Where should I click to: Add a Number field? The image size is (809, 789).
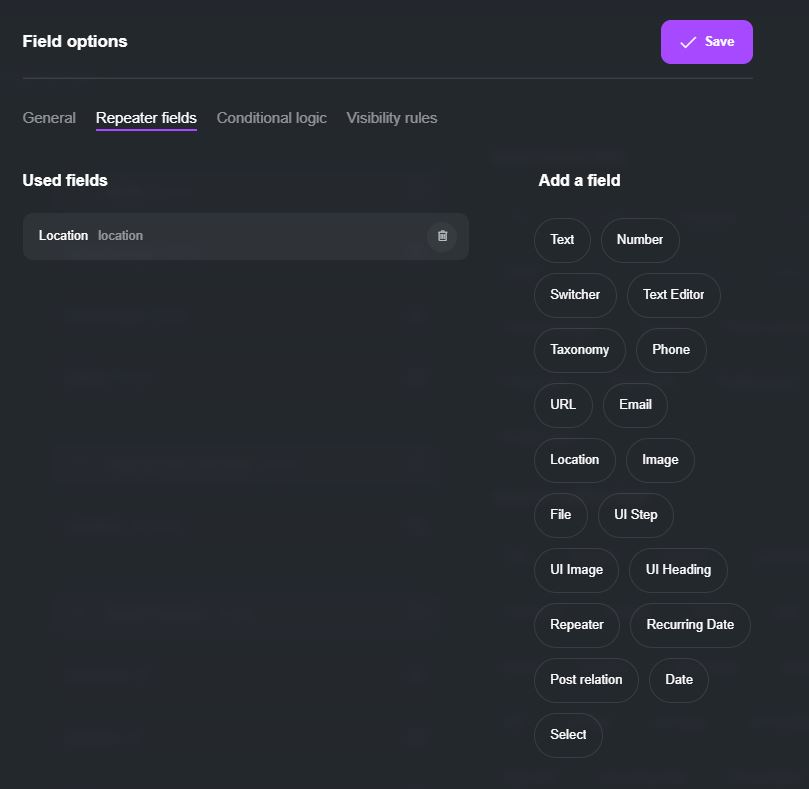[x=639, y=240]
